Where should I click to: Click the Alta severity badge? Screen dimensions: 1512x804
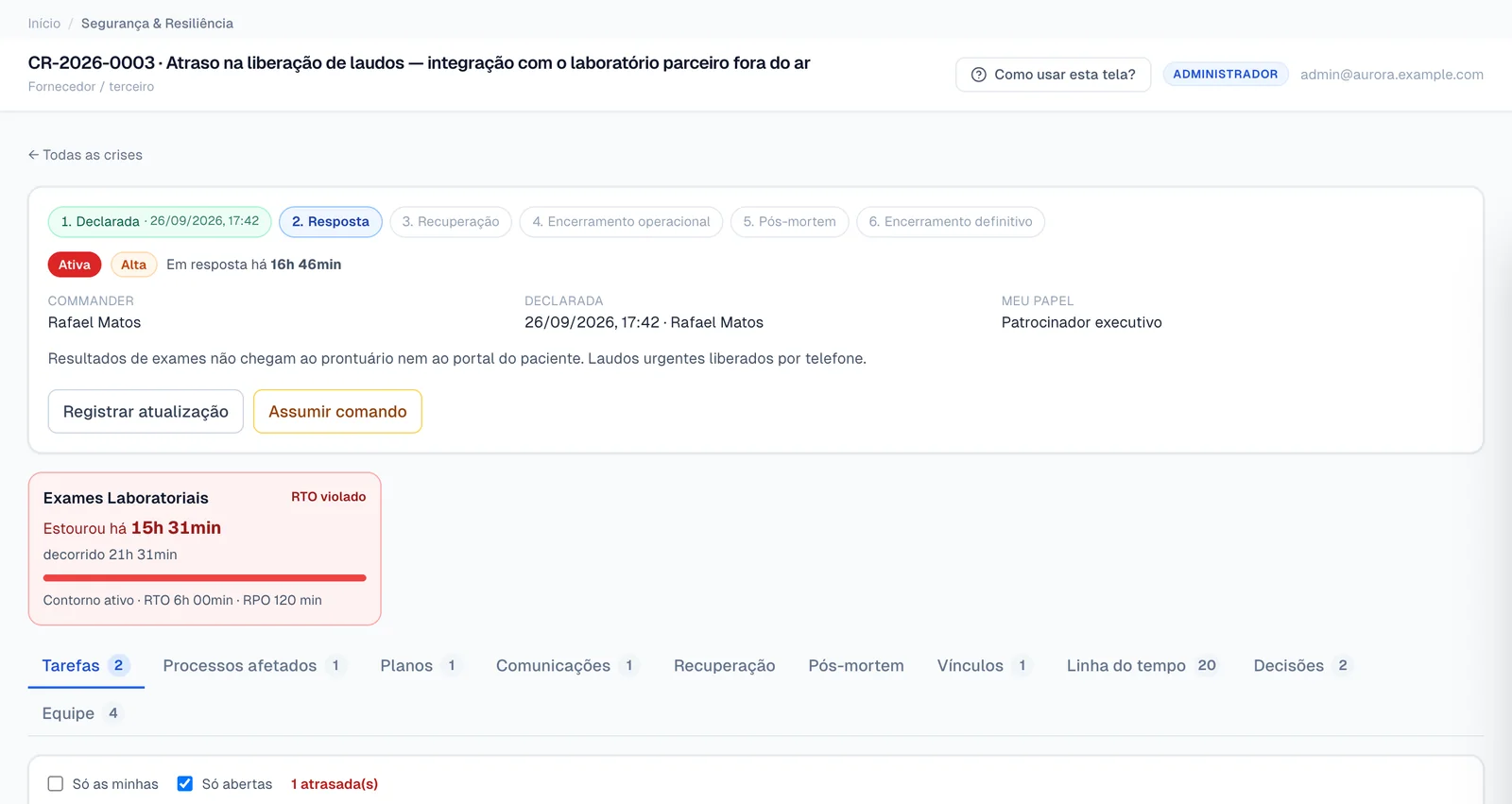tap(134, 265)
